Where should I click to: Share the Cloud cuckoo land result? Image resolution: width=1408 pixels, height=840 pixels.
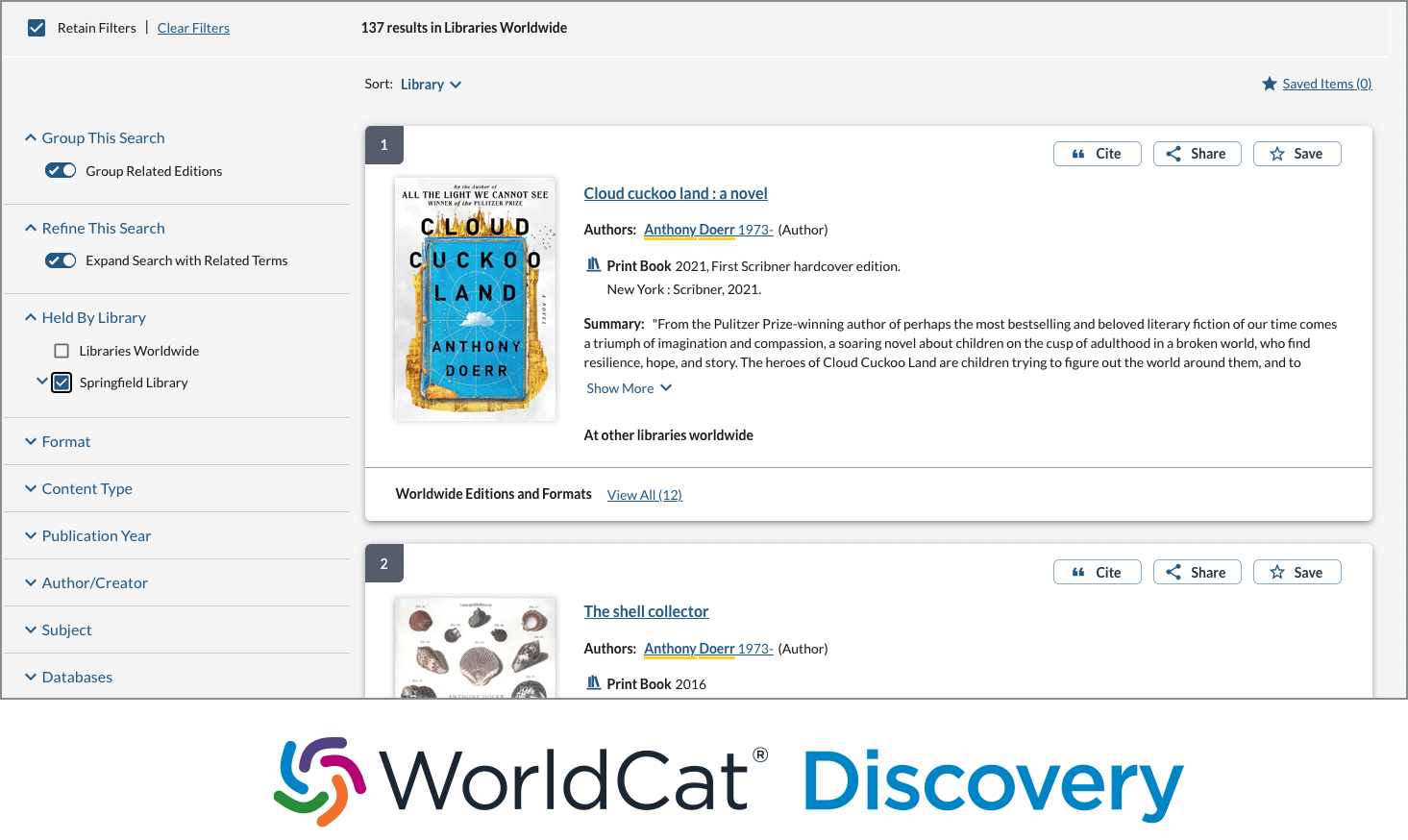click(x=1197, y=154)
